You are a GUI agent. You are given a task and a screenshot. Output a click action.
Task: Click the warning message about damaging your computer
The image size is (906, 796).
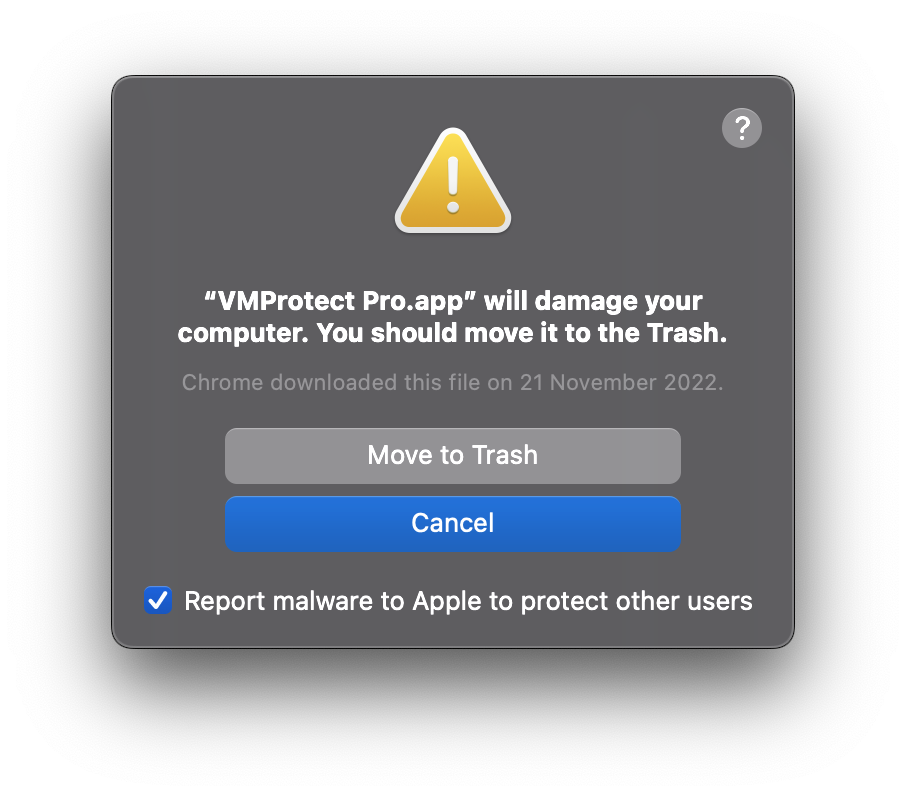point(452,317)
